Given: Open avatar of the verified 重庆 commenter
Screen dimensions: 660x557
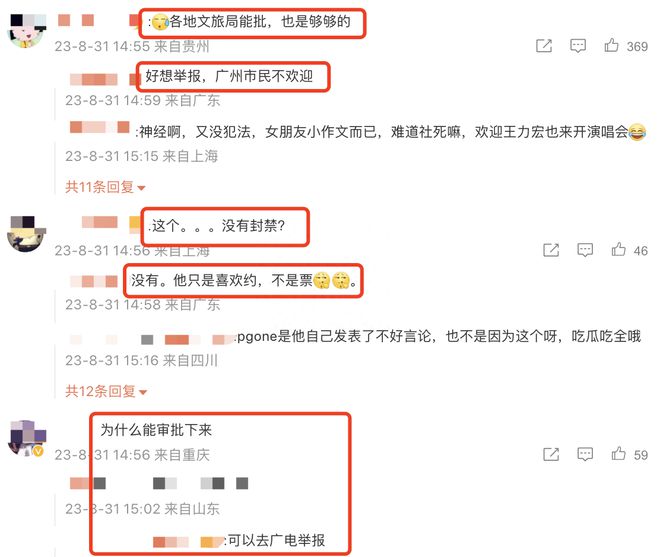Looking at the screenshot, I should [27, 438].
